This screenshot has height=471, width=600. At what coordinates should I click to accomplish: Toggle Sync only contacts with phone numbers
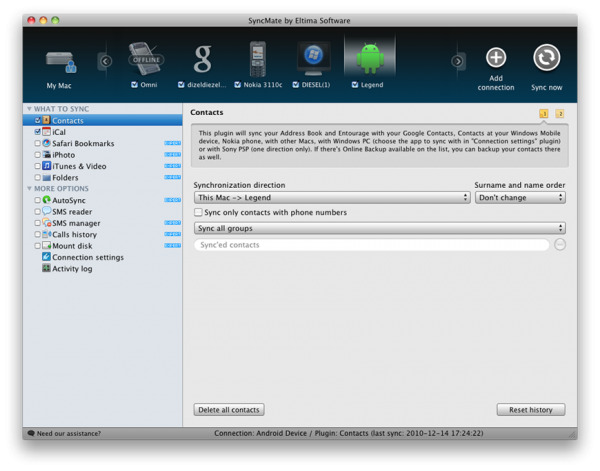pos(198,213)
